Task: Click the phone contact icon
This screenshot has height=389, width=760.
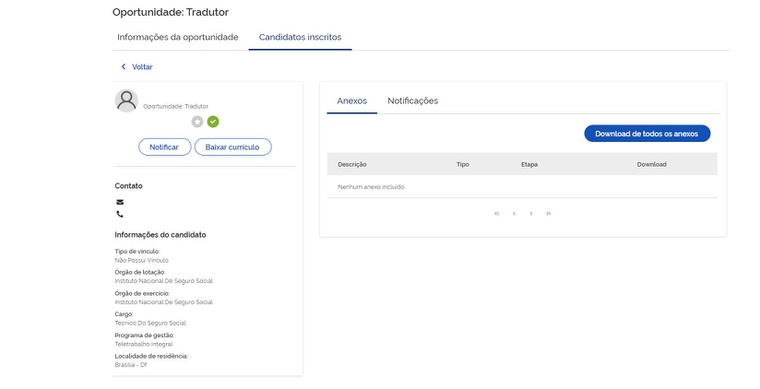Action: point(120,214)
